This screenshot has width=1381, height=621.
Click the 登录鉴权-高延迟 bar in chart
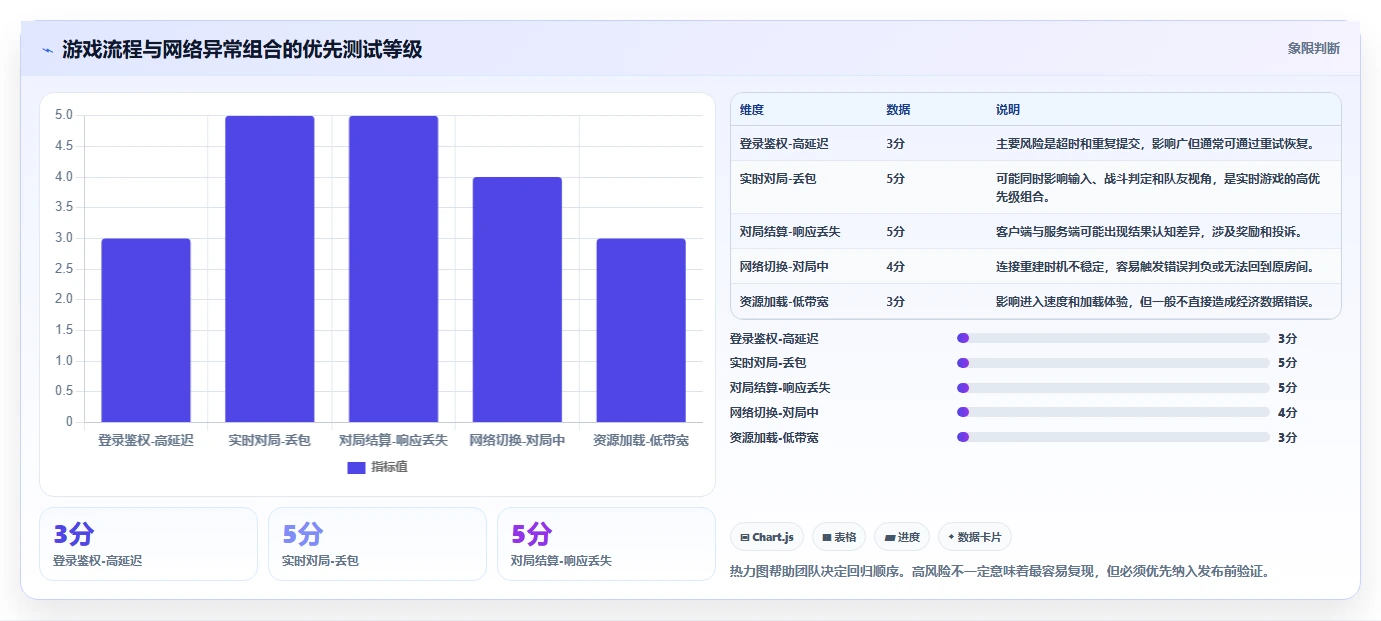click(146, 330)
